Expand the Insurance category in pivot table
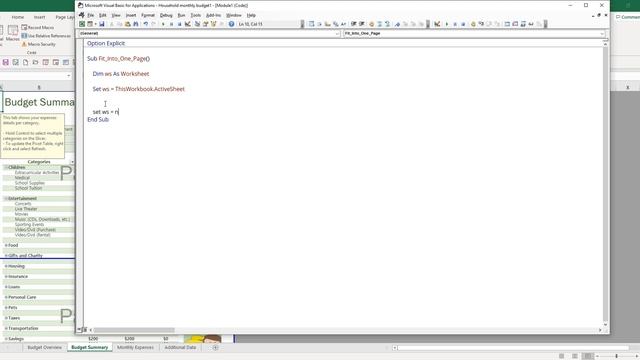This screenshot has width=640, height=360. [x=6, y=276]
